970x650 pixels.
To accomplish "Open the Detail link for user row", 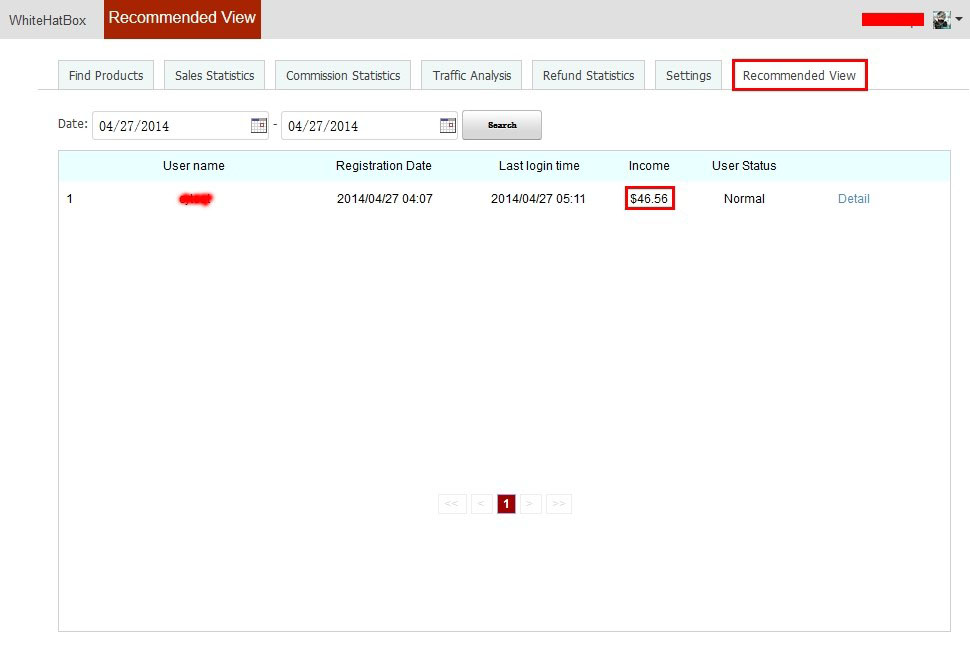I will (853, 199).
